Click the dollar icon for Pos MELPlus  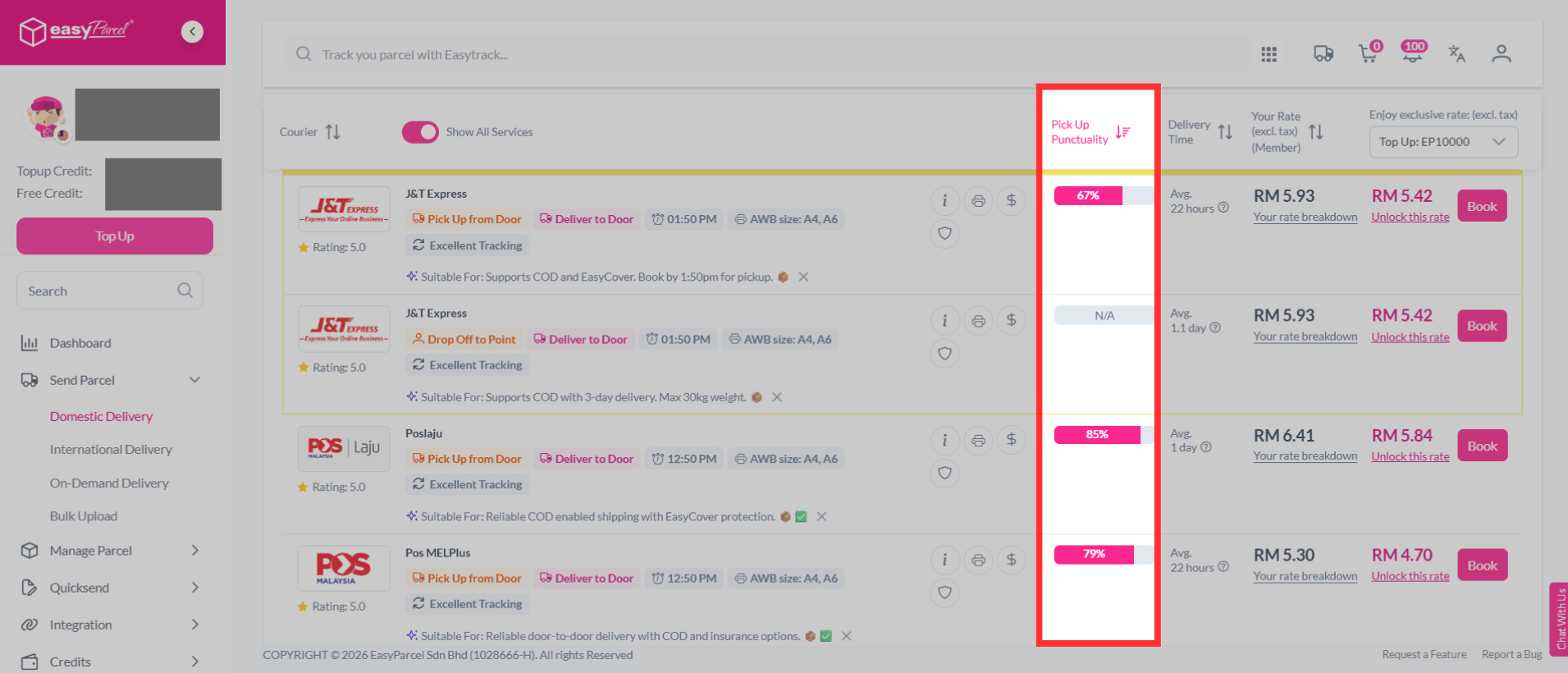tap(1011, 560)
